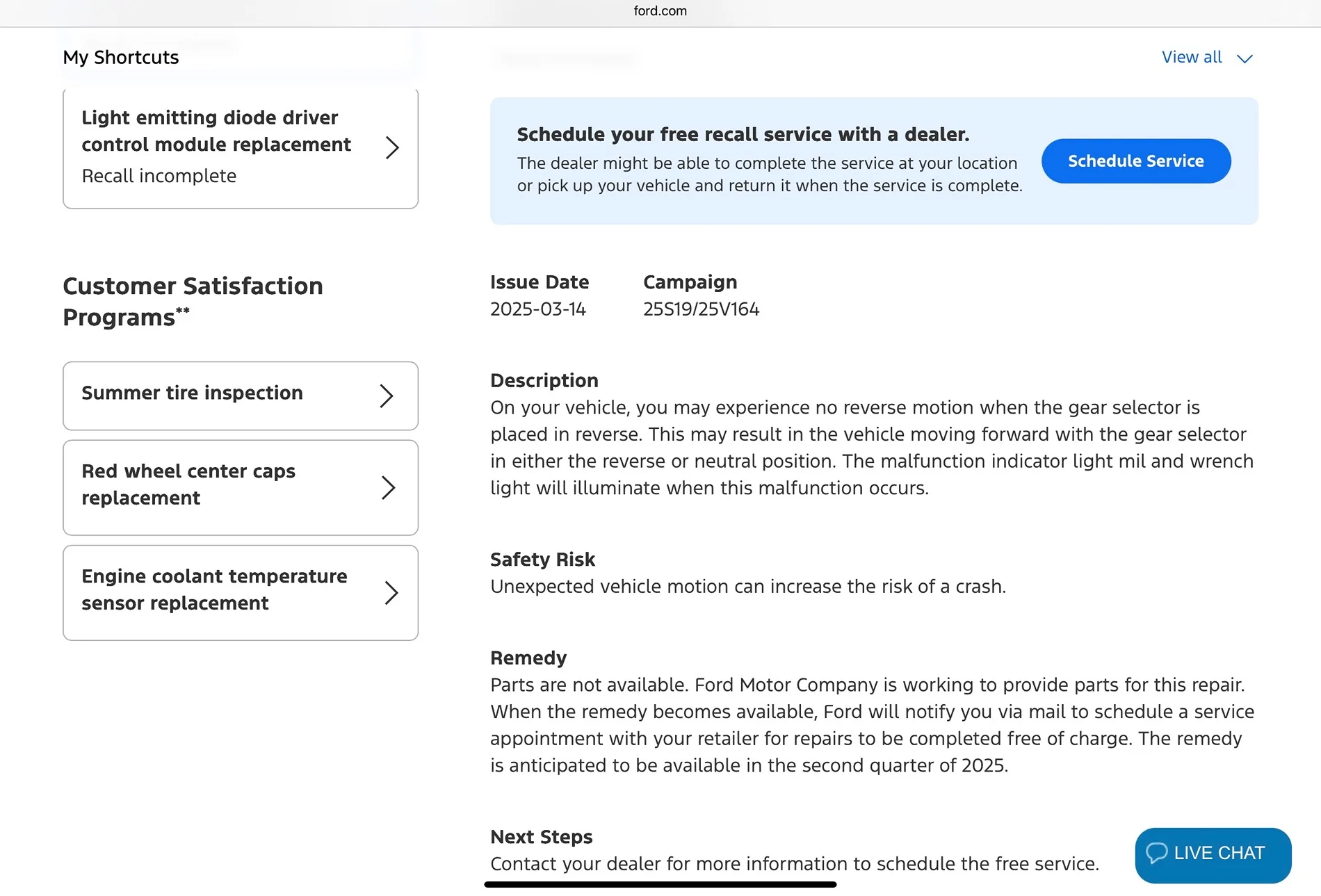The width and height of the screenshot is (1321, 896).
Task: Click the Schedule Service button
Action: [x=1136, y=161]
